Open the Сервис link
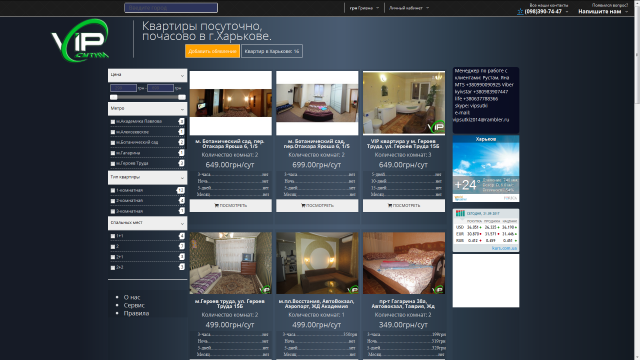Image resolution: width=640 pixels, height=360 pixels. [x=134, y=305]
